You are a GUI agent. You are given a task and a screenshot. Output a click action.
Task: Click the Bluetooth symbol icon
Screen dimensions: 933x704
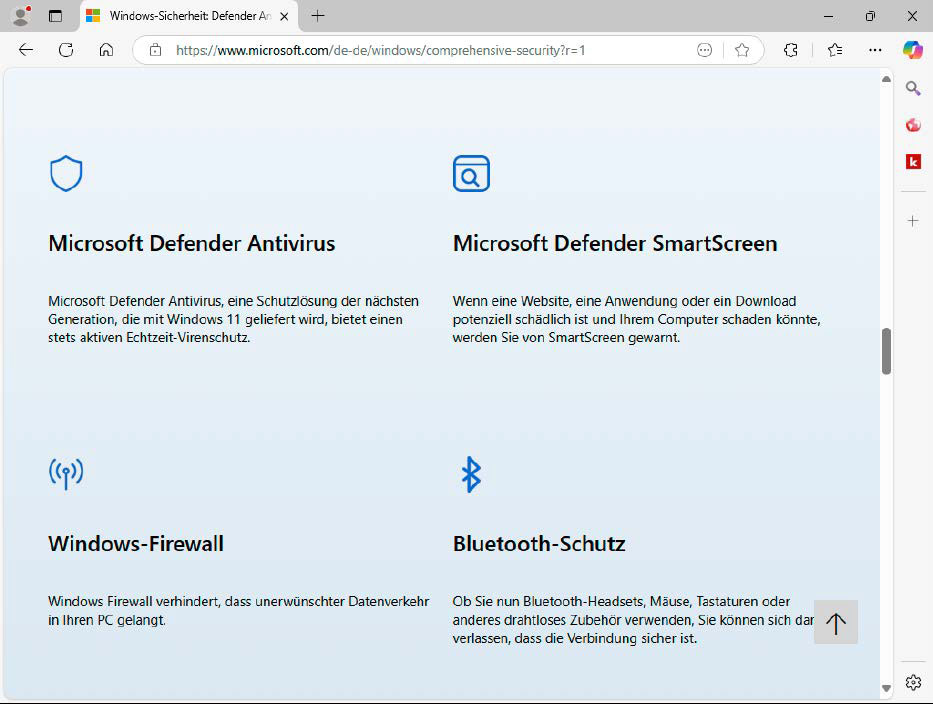pos(471,474)
